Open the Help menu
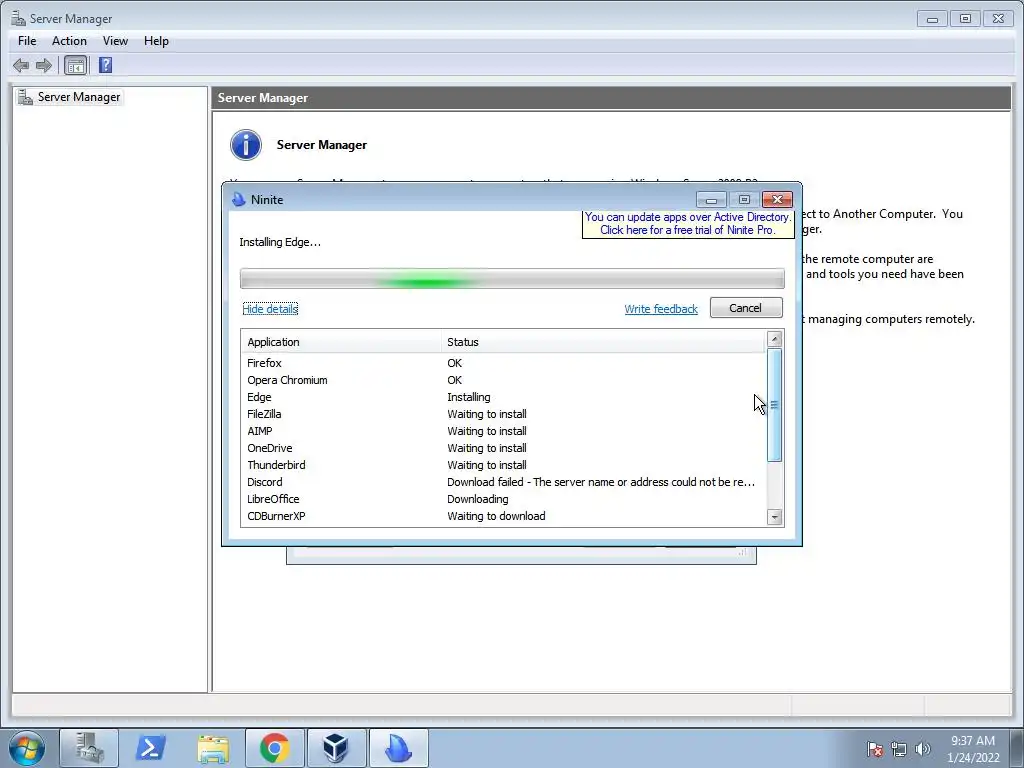This screenshot has width=1024, height=768. (156, 40)
